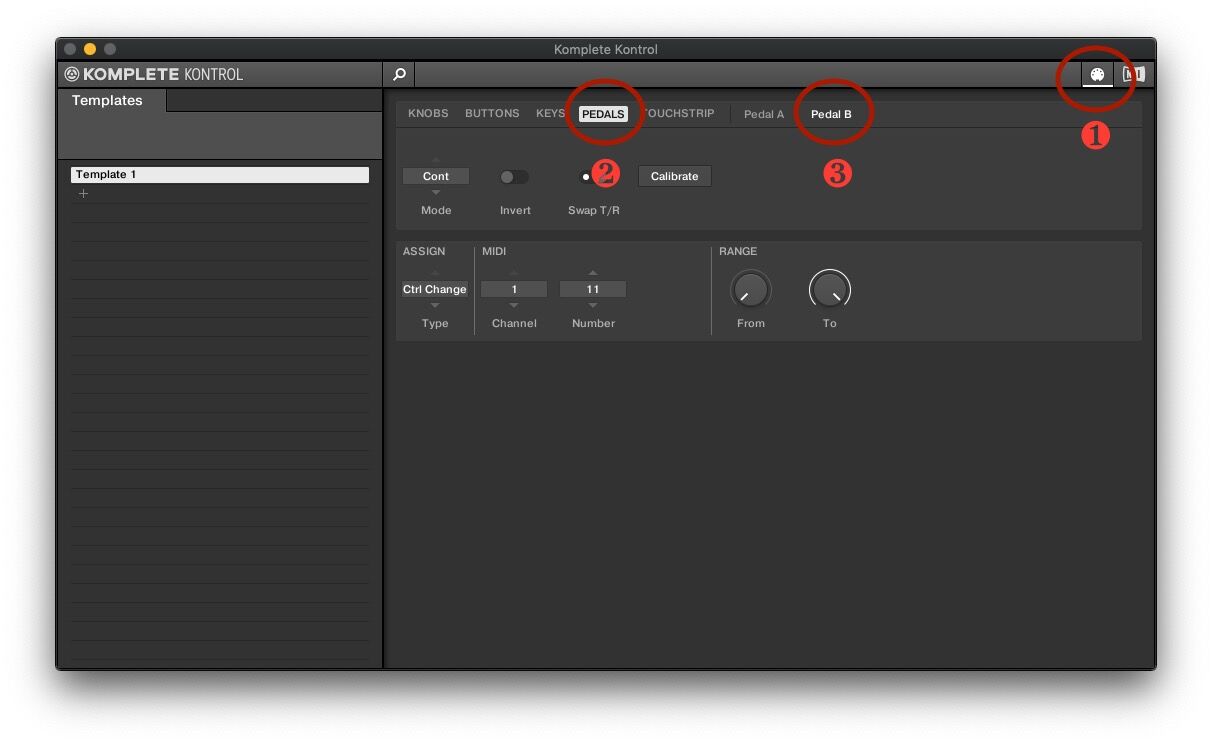Switch to the KNOBS tab

coord(428,114)
